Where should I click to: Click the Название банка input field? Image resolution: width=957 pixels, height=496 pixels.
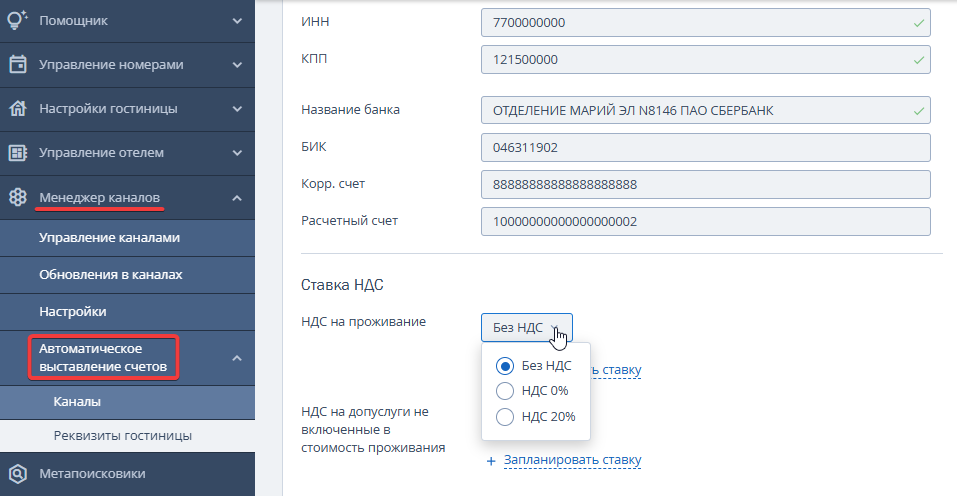[706, 110]
